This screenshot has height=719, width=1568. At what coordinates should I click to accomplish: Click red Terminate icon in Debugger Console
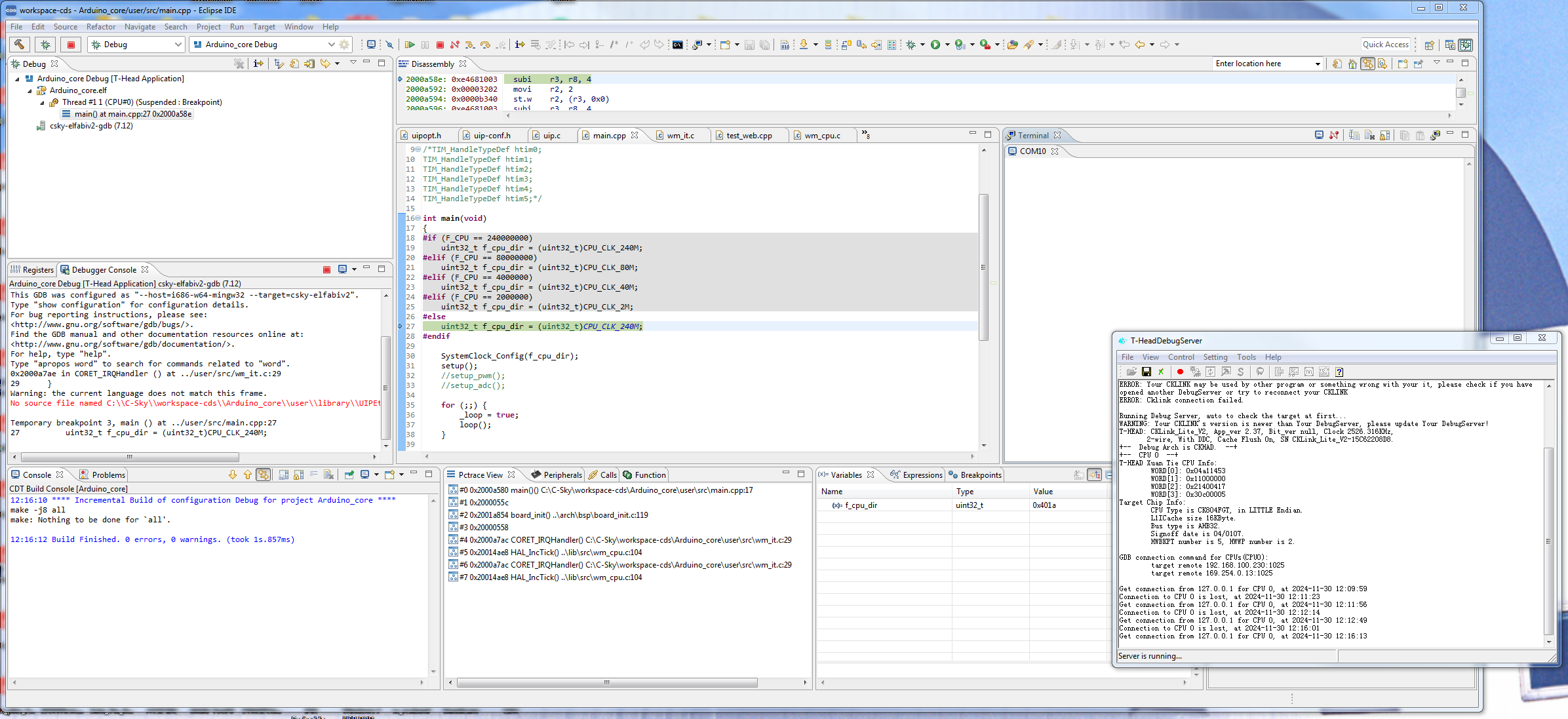point(326,269)
